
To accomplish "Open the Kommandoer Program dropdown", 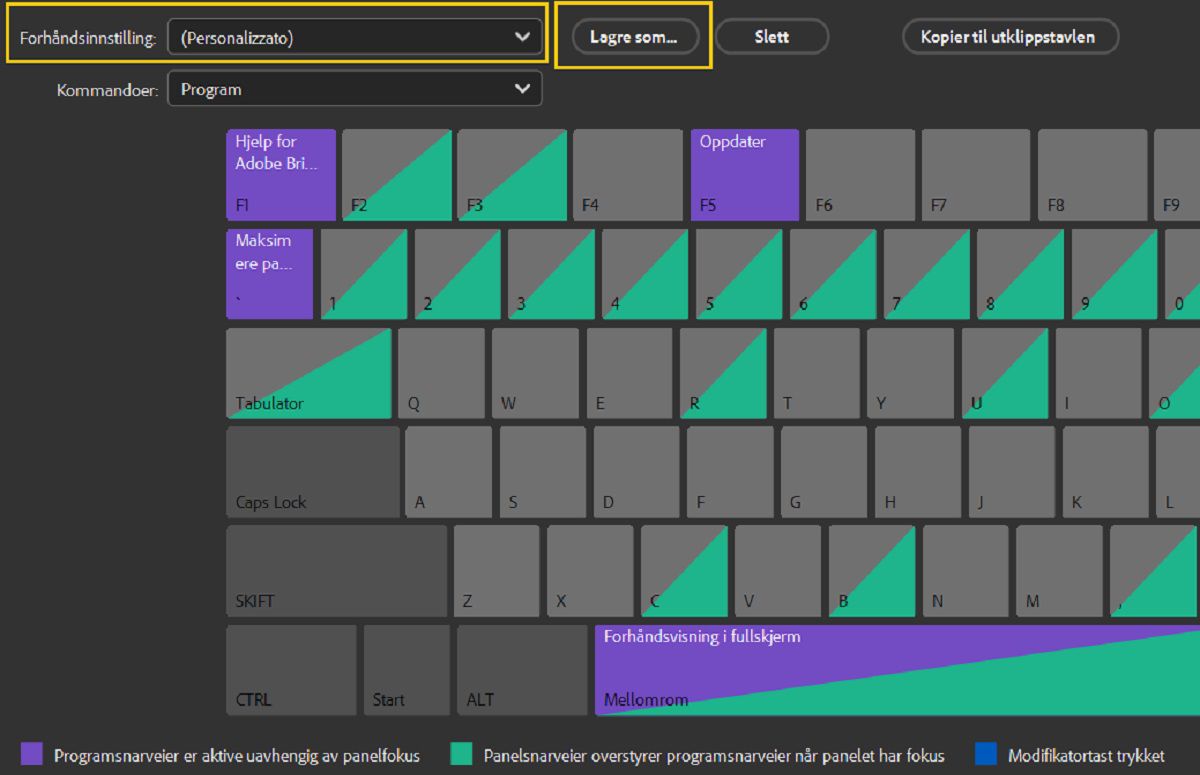I will [354, 89].
